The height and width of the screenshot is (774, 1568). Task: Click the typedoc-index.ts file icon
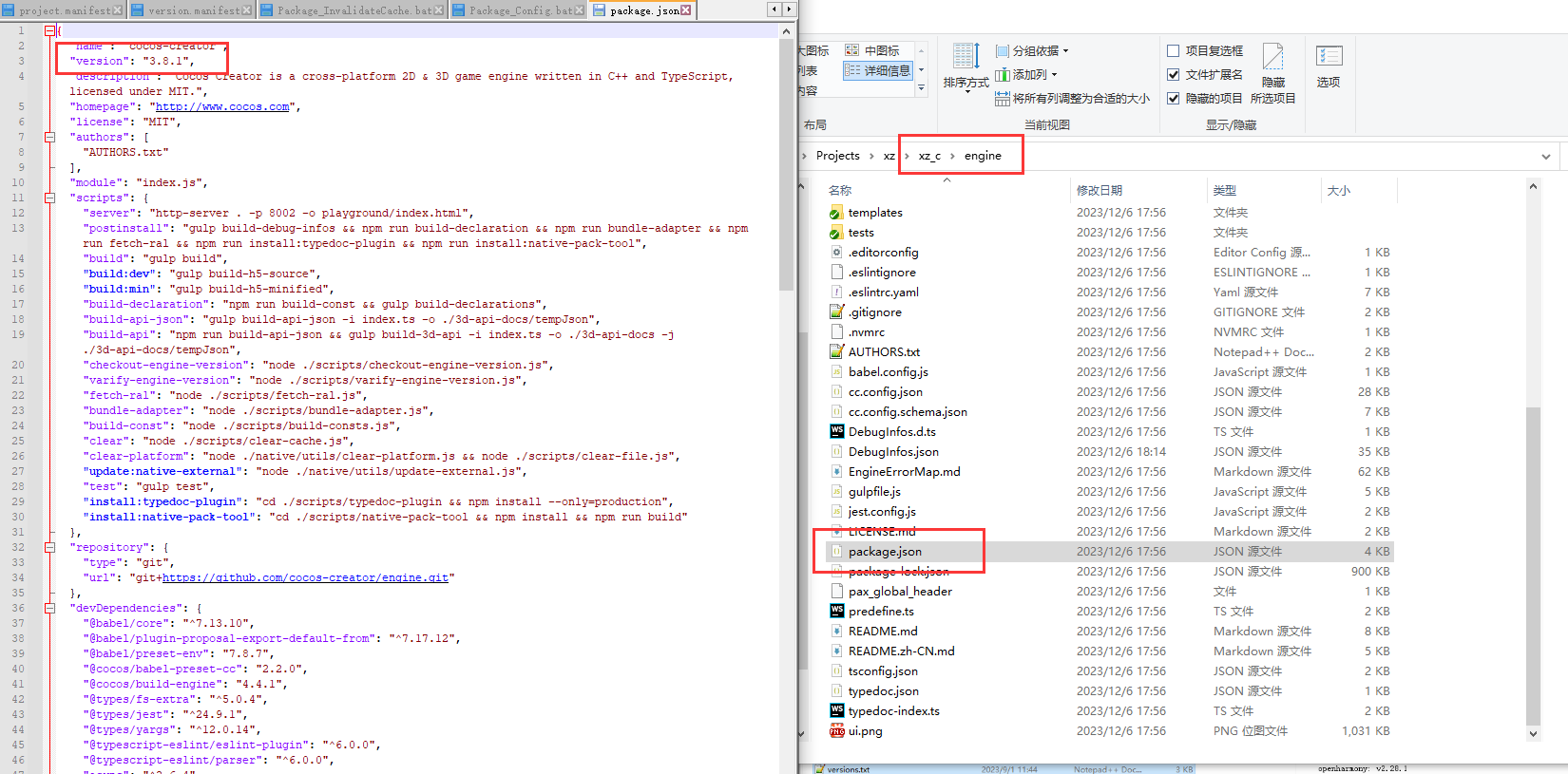[836, 711]
